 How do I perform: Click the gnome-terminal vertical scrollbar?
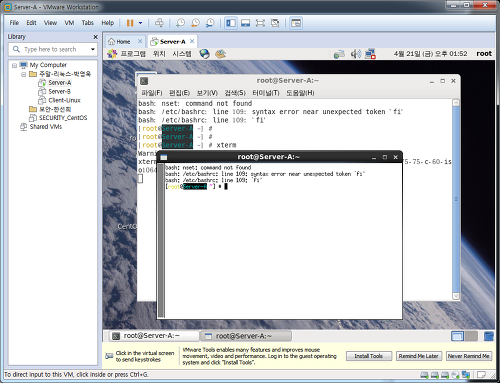456,199
